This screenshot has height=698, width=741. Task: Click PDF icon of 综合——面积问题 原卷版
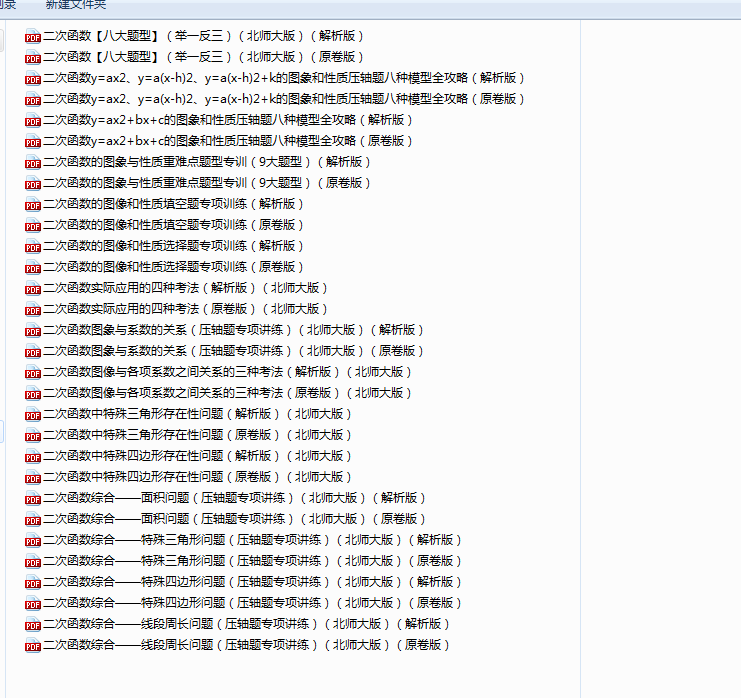point(33,519)
